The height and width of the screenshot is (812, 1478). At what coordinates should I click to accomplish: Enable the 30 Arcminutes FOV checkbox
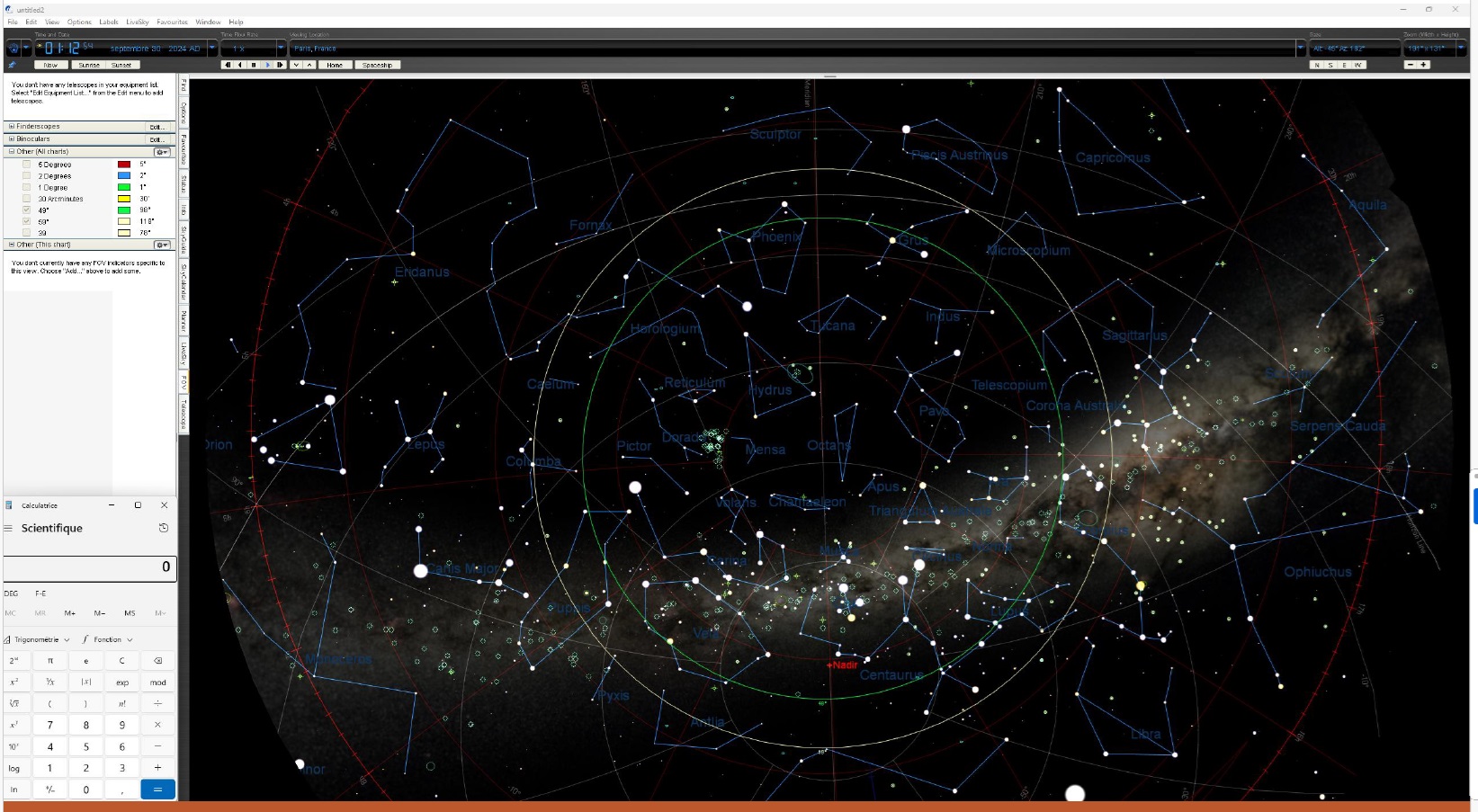point(26,199)
